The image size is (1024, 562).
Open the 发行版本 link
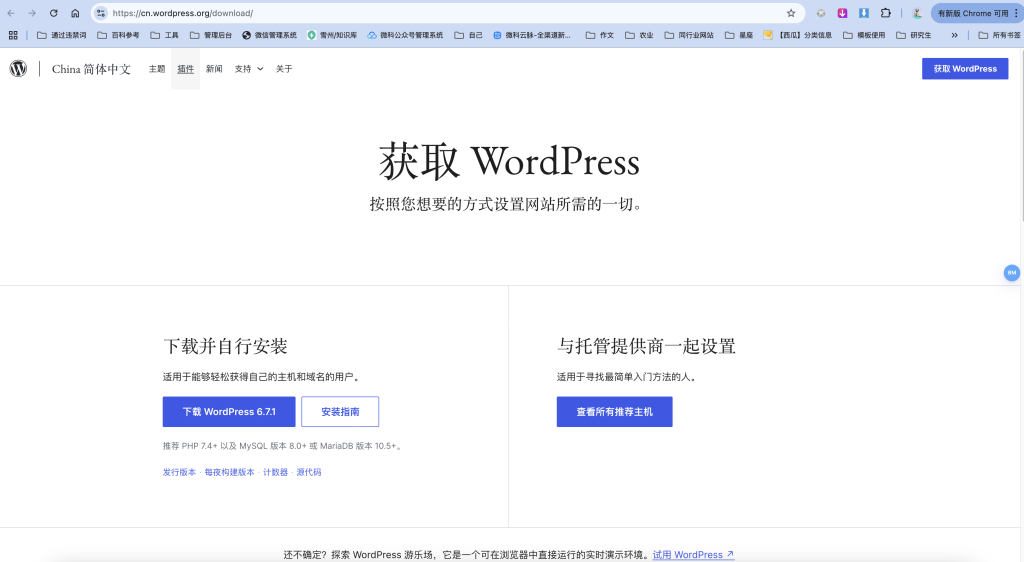(180, 472)
